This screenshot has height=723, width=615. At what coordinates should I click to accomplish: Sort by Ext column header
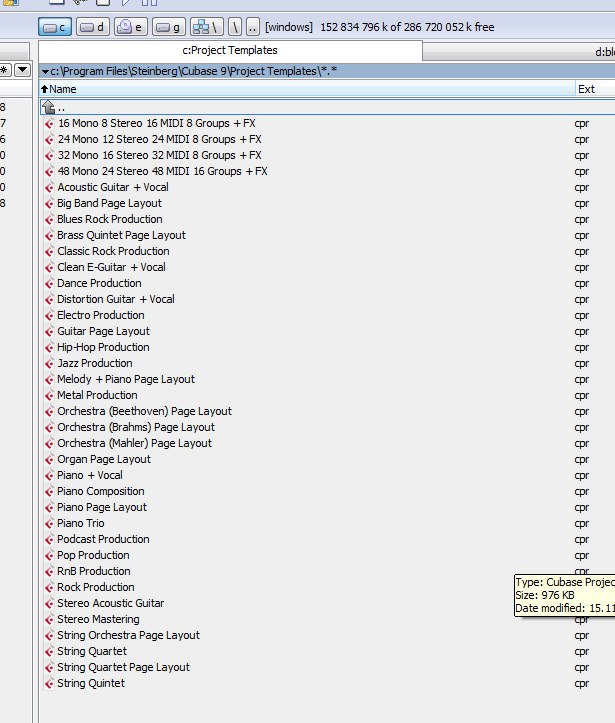click(595, 89)
